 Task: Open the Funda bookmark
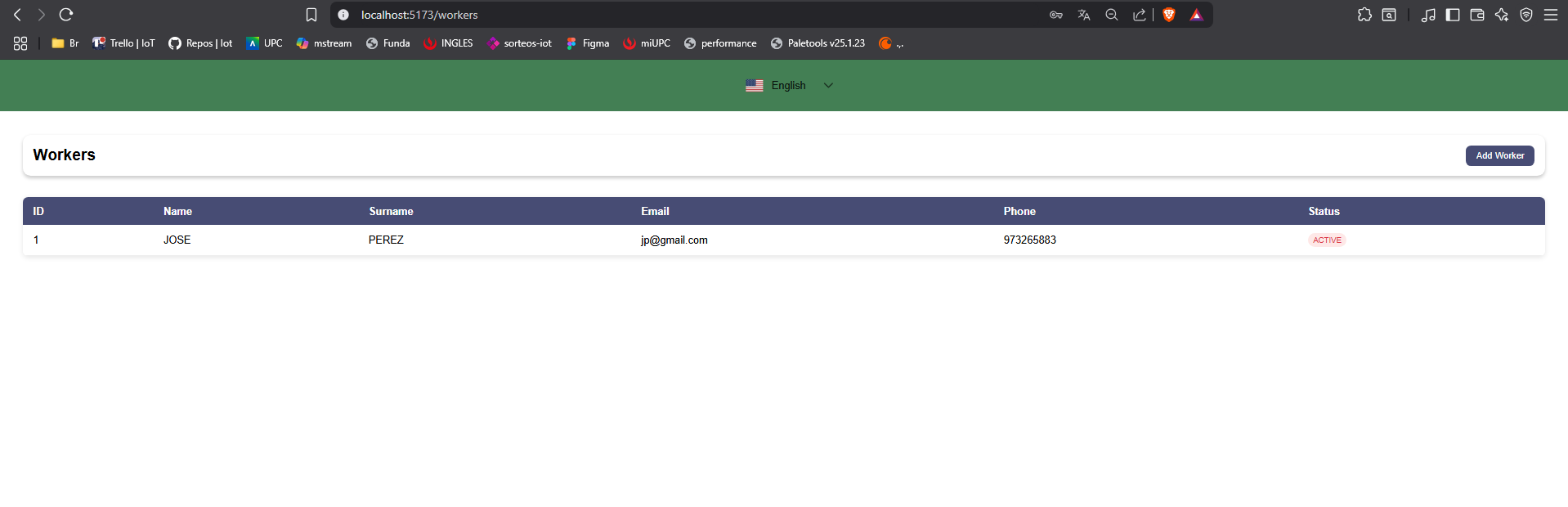point(388,43)
